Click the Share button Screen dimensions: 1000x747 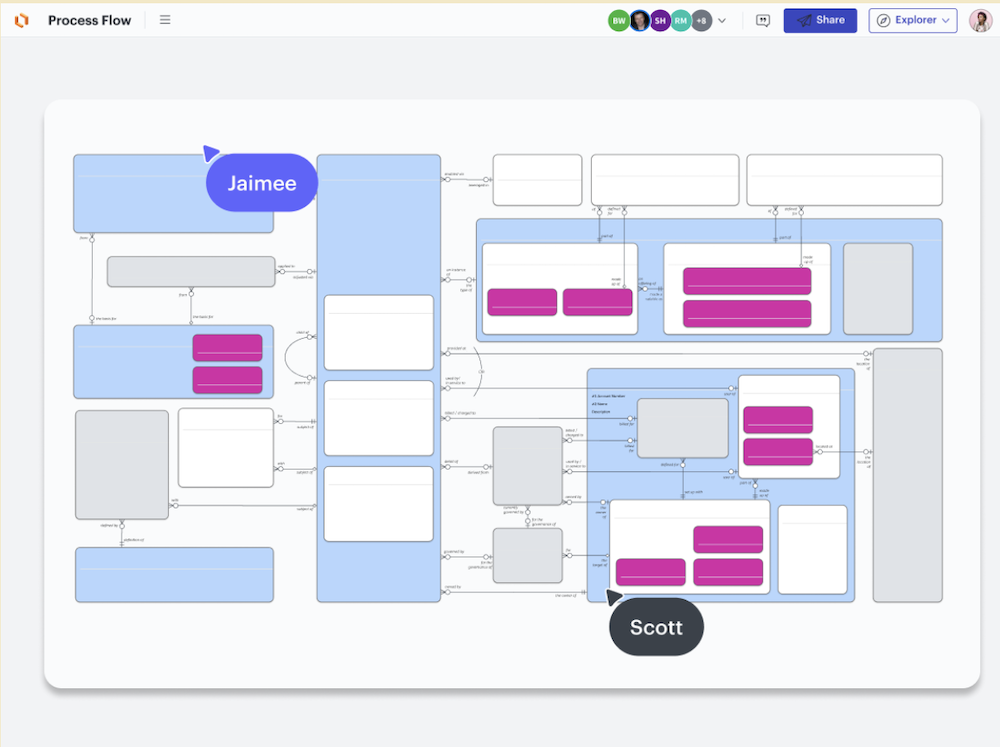click(x=820, y=20)
